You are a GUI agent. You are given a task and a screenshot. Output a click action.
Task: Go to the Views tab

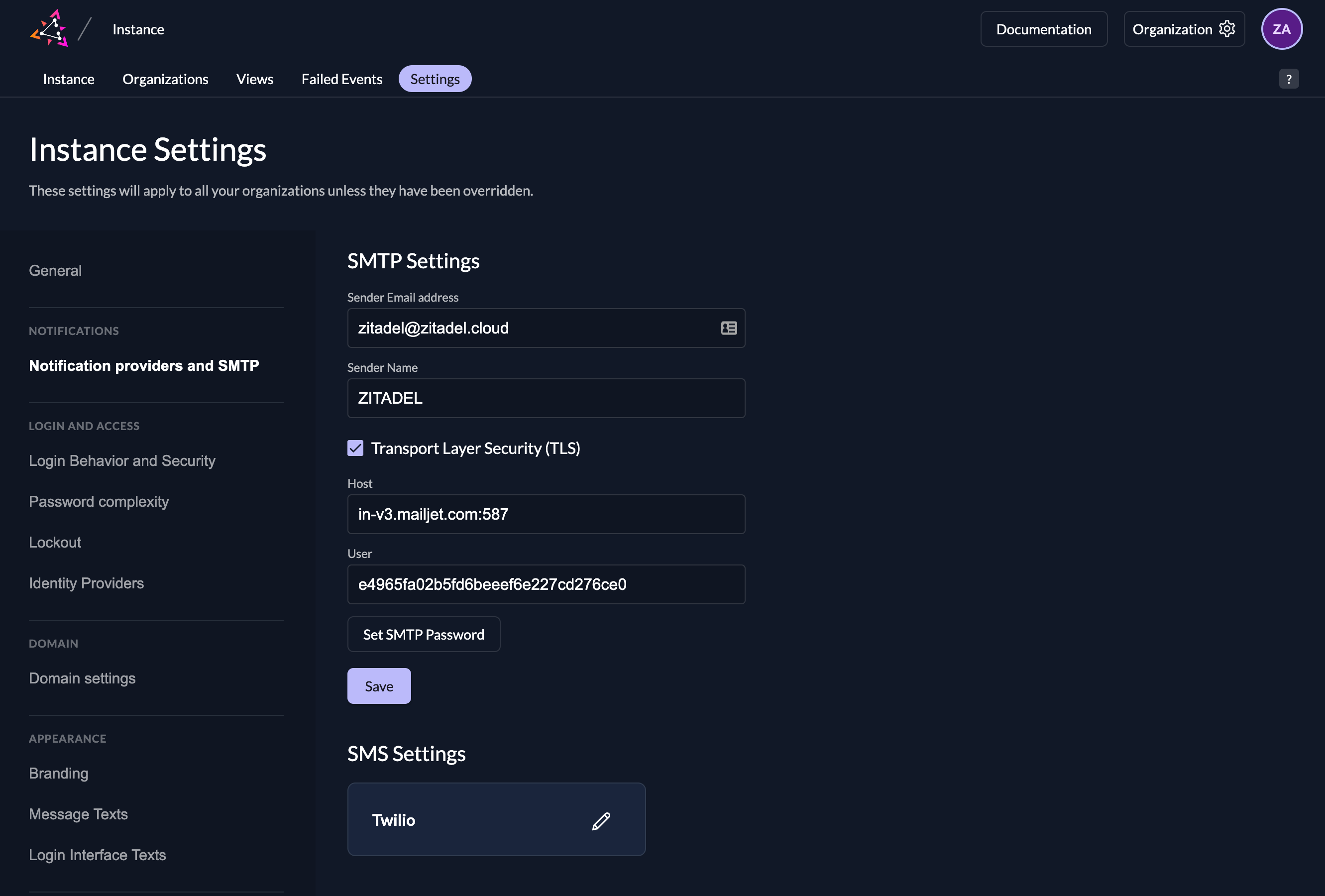point(255,79)
